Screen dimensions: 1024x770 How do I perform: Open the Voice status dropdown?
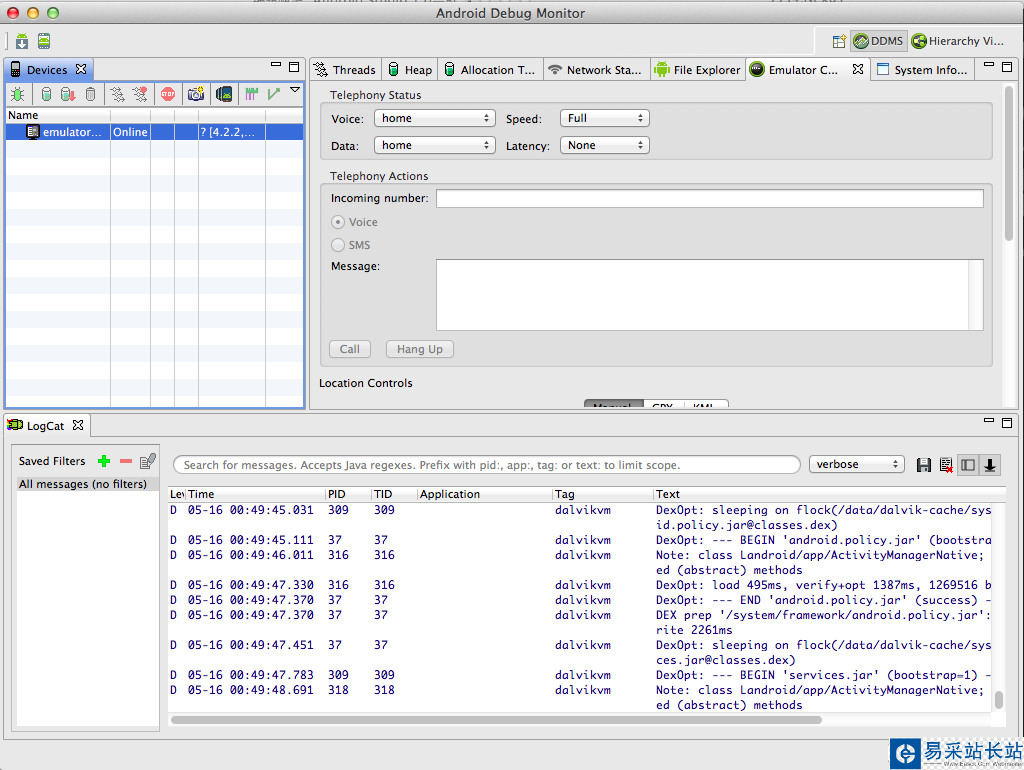tap(434, 118)
